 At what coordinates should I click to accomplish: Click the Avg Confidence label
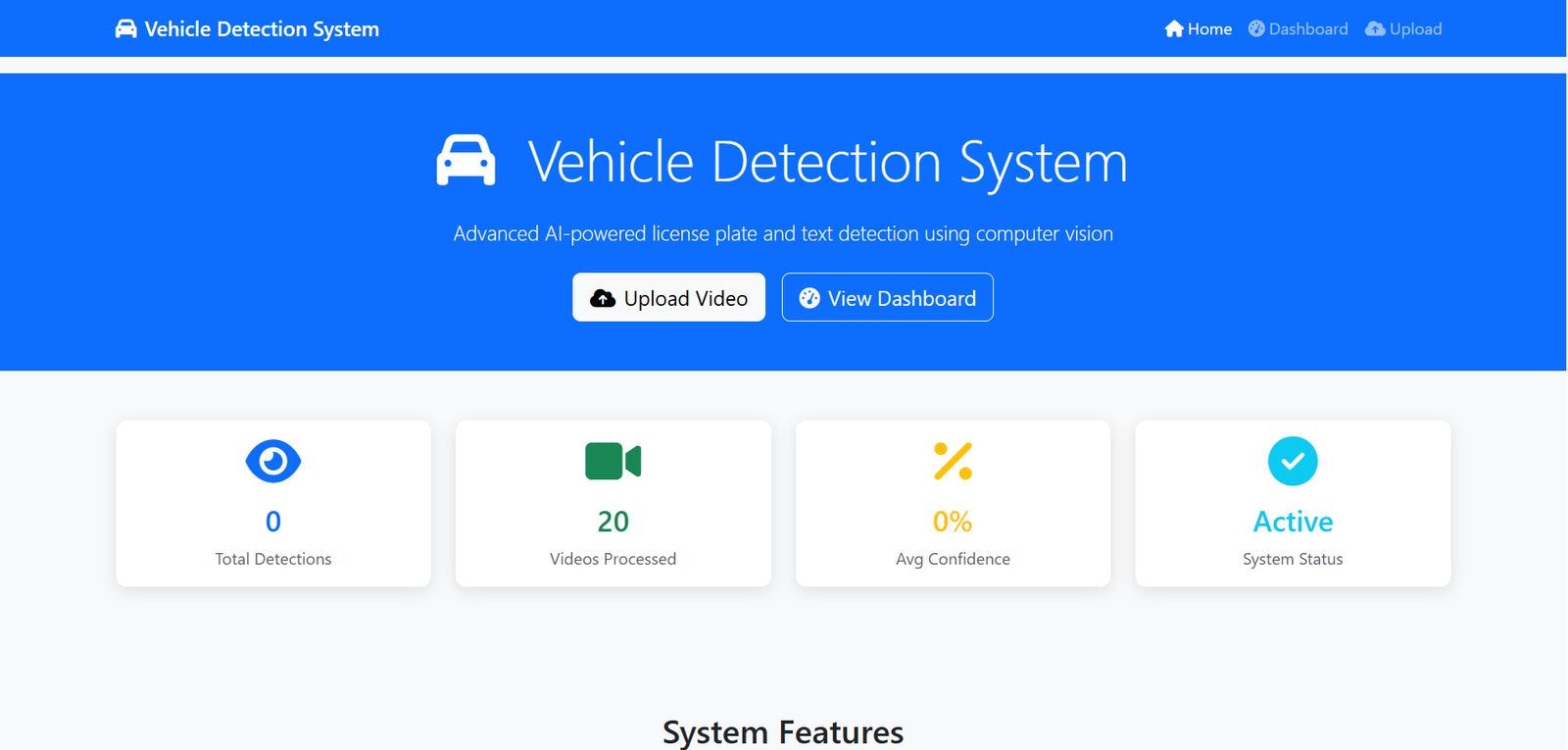click(954, 559)
